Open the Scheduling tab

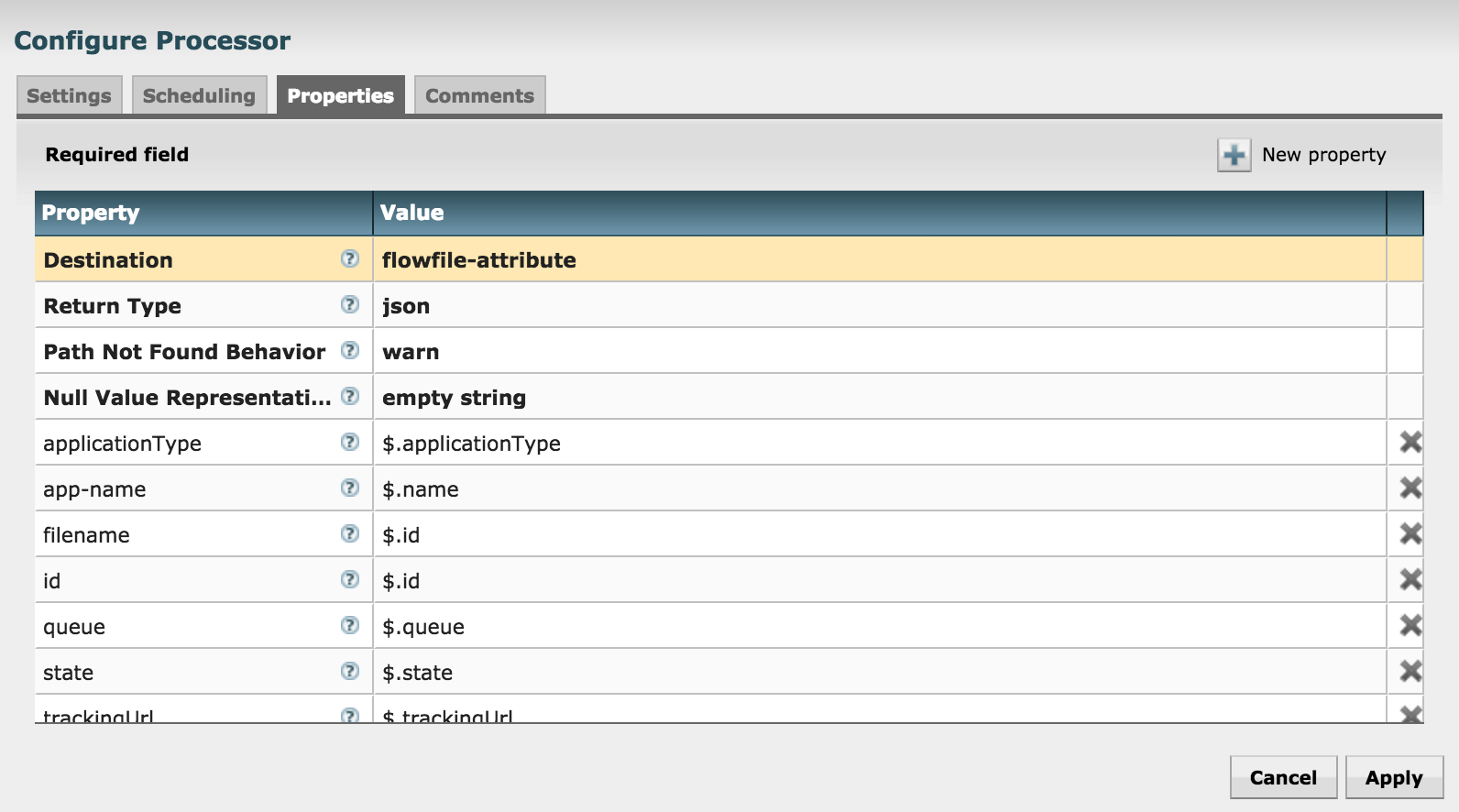click(199, 96)
